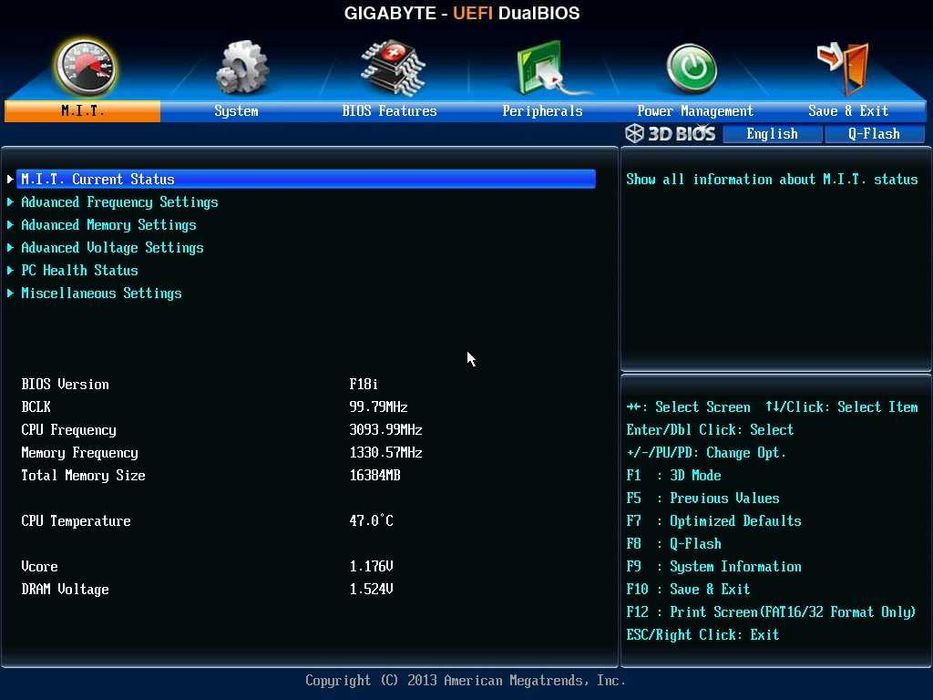Click the American Megatrends copyright text
Screen dimensions: 933x700
coord(465,680)
